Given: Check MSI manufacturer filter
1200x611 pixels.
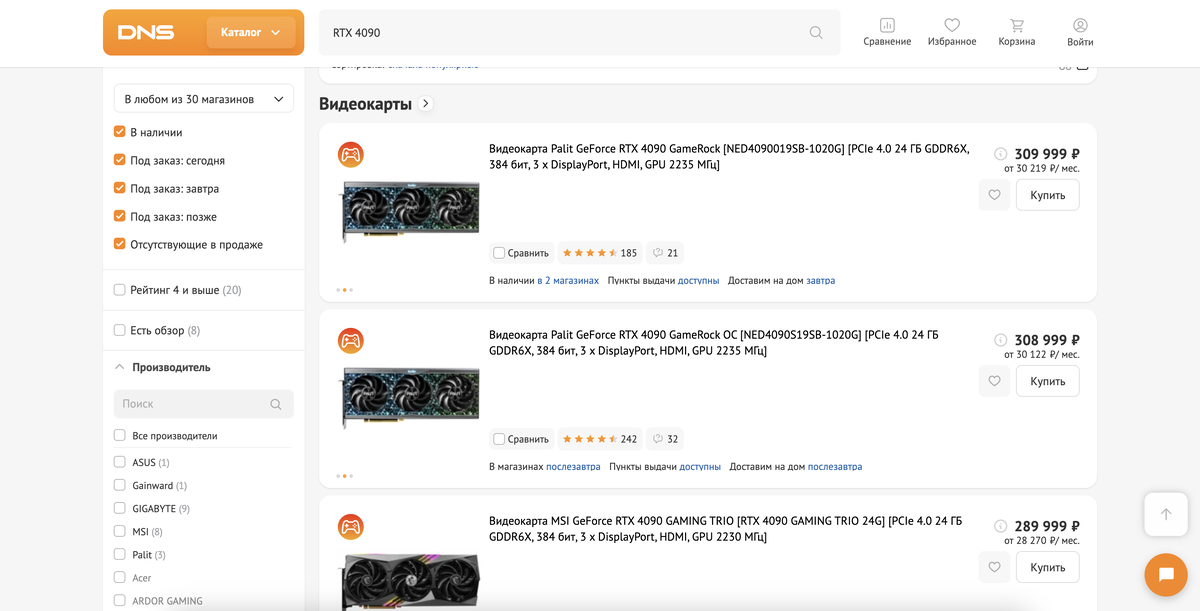Looking at the screenshot, I should click(x=120, y=531).
